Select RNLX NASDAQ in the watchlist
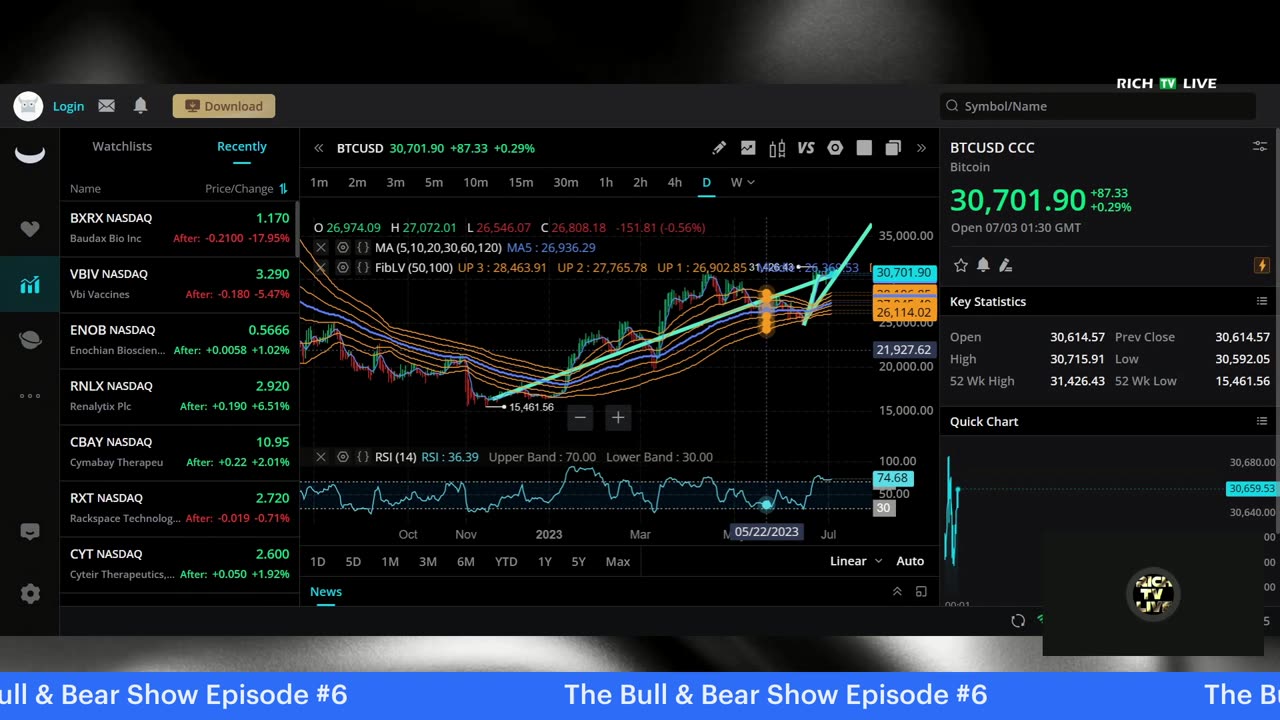Viewport: 1280px width, 720px height. coord(179,396)
